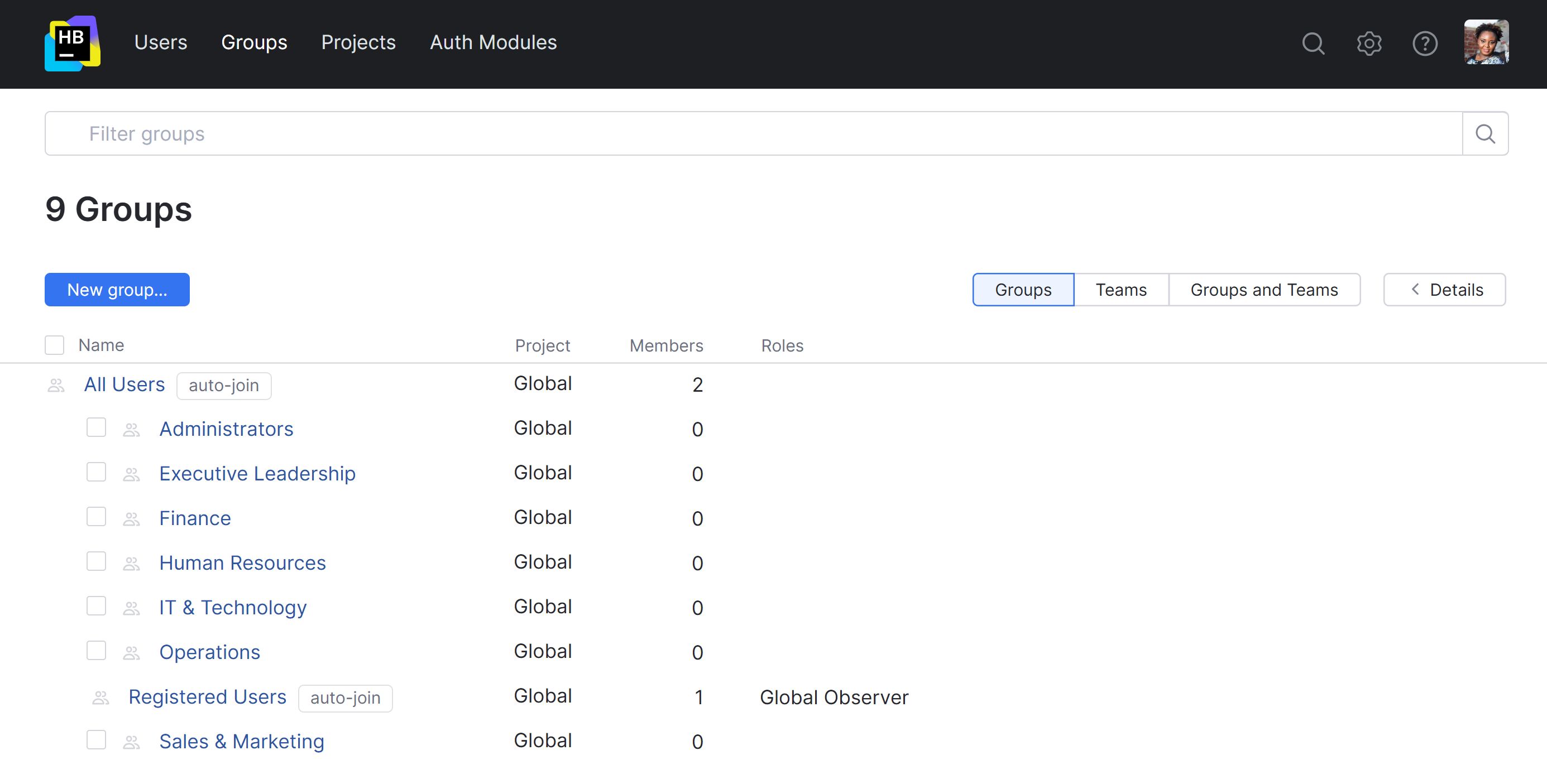Switch to the Teams view tab

(1120, 290)
